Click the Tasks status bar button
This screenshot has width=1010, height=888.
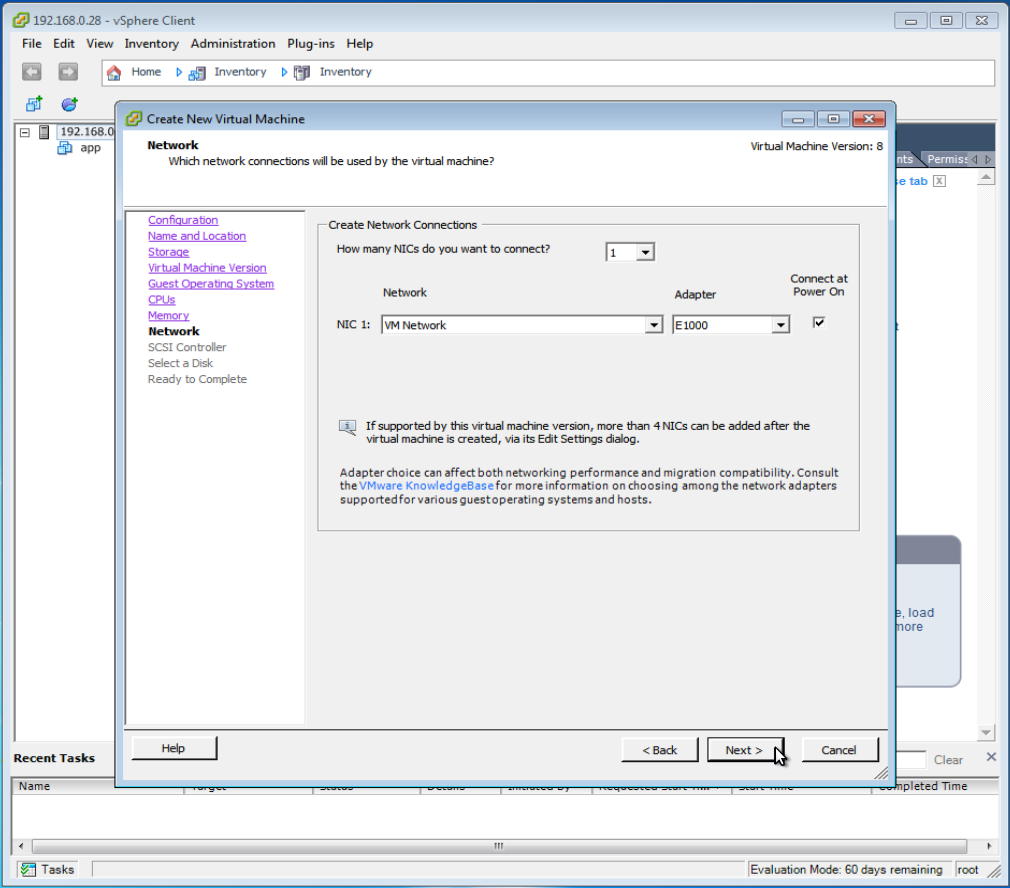[48, 869]
